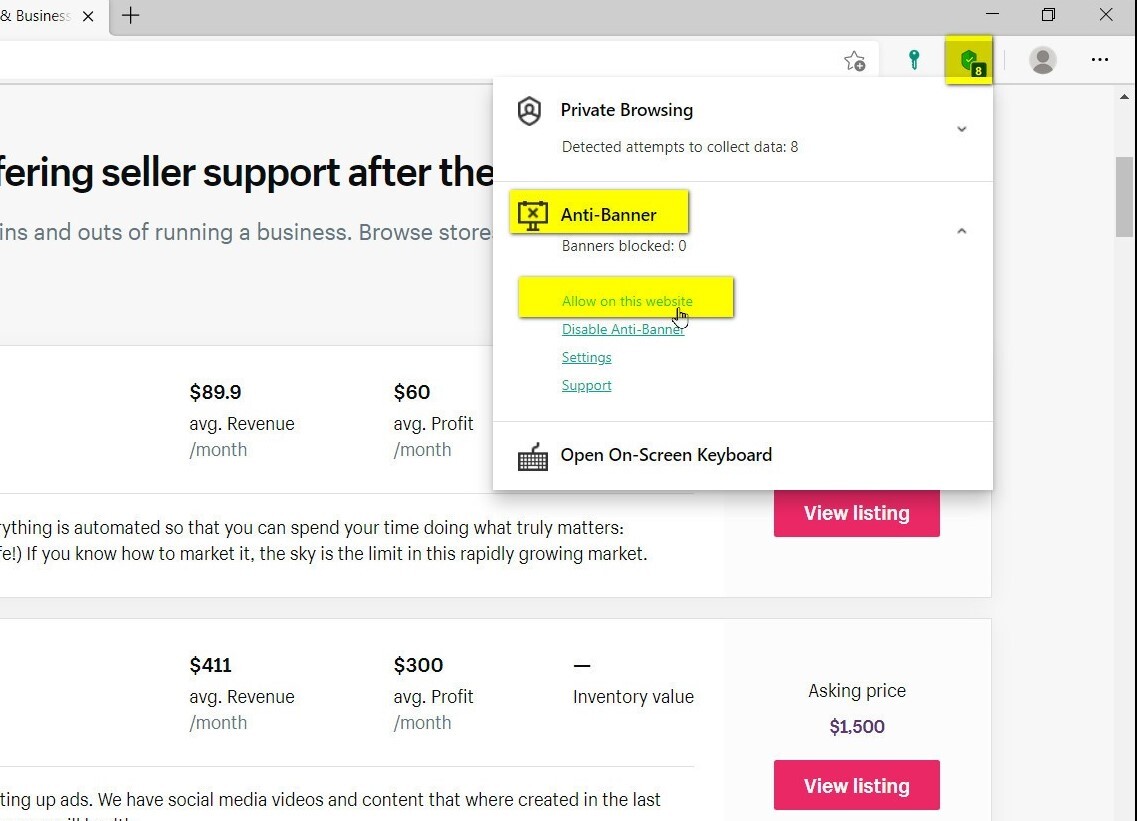1137x821 pixels.
Task: Open the Settings link in Anti-Banner
Action: 587,358
